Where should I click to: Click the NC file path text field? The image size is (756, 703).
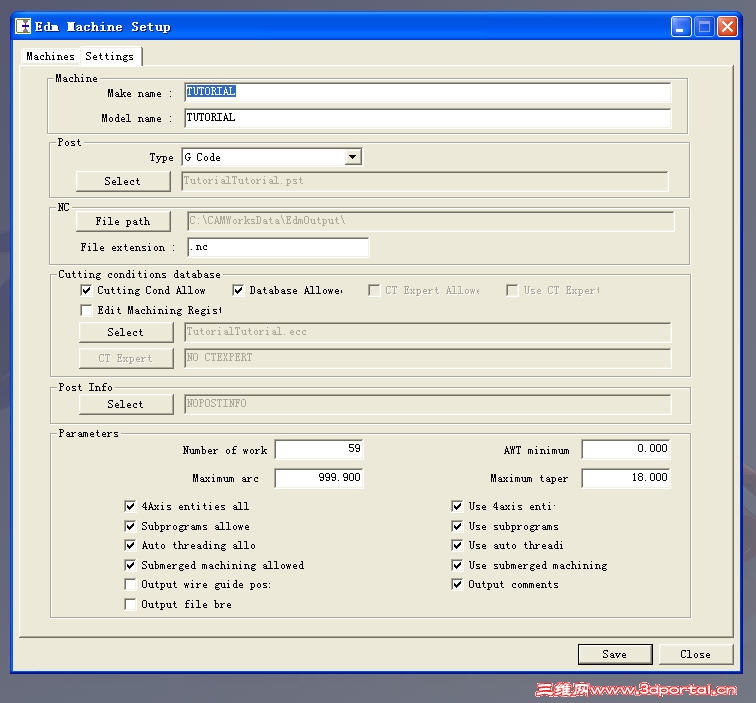pyautogui.click(x=430, y=221)
